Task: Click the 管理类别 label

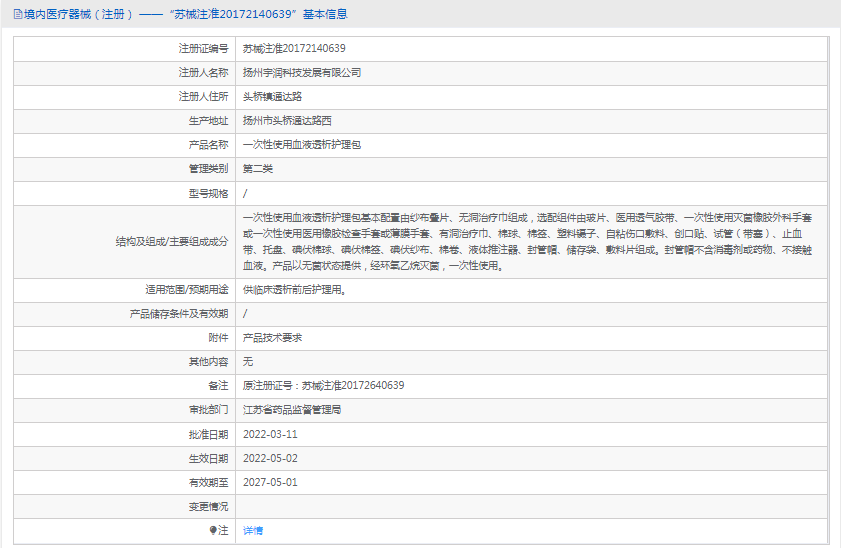Action: 208,169
